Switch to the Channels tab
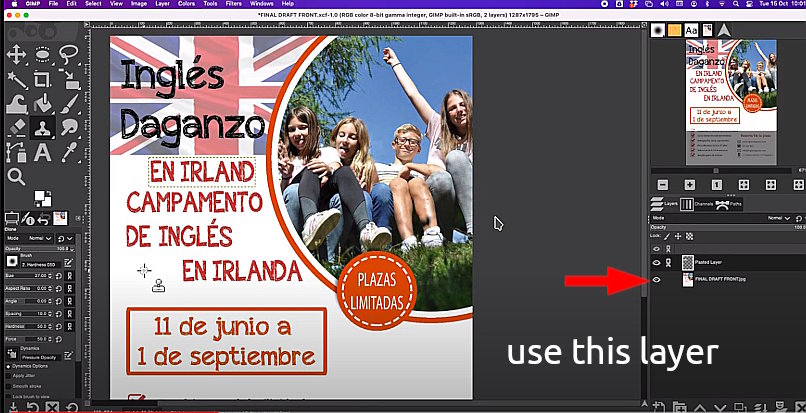806x413 pixels. (x=697, y=204)
